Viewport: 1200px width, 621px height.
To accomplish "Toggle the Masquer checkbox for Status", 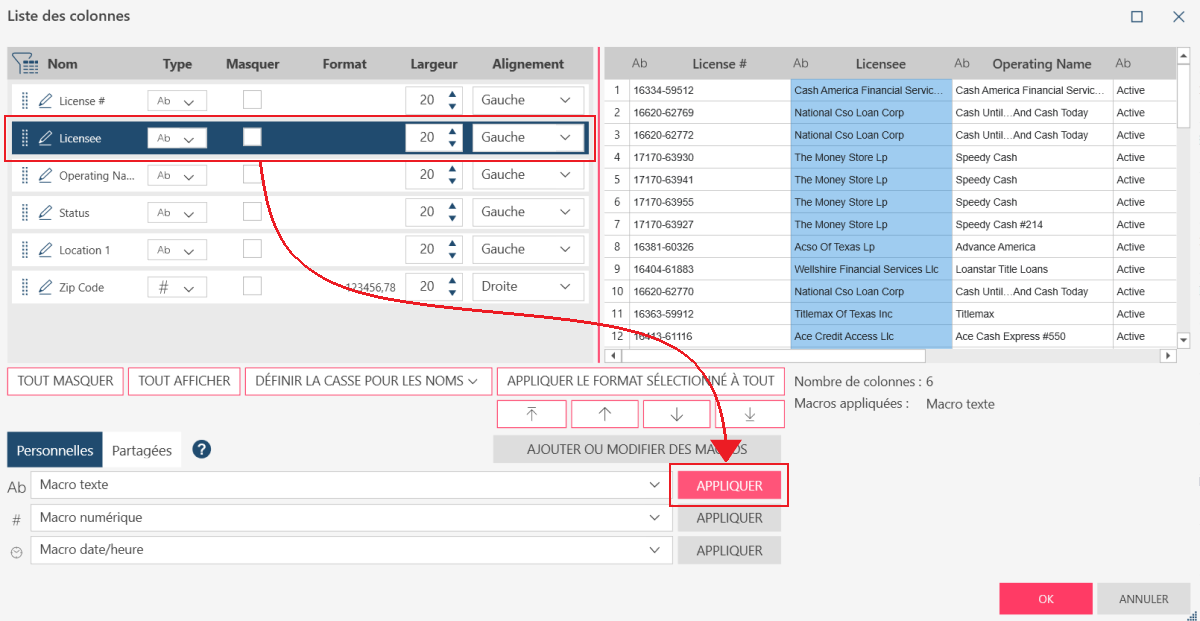I will pos(253,211).
